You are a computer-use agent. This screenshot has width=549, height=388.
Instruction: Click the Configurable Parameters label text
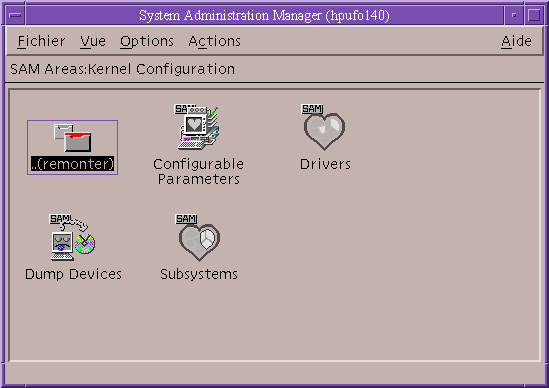click(x=199, y=171)
